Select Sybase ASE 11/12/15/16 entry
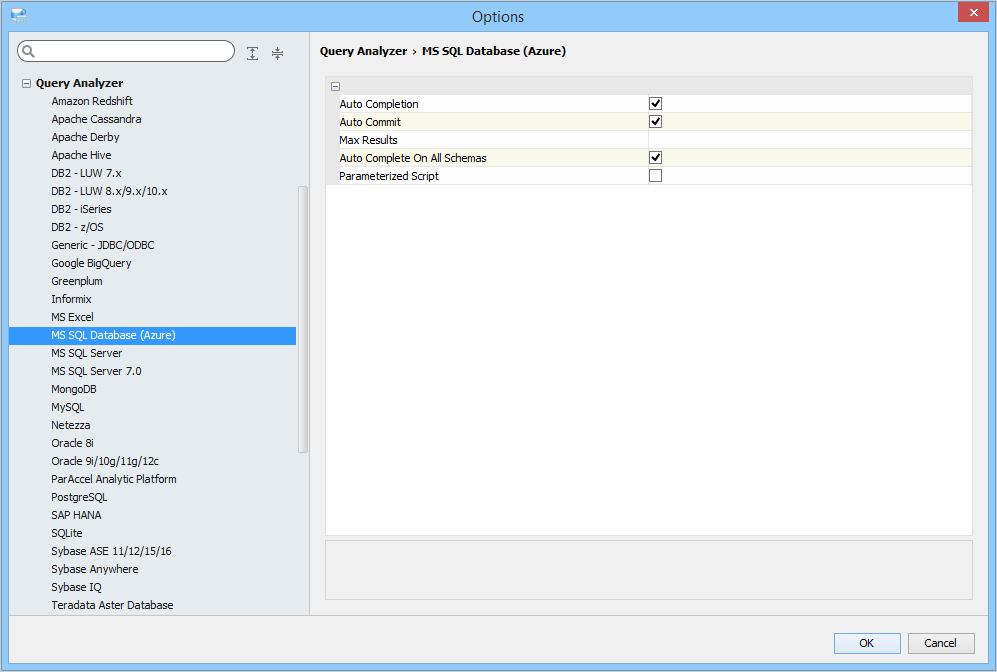 point(111,551)
